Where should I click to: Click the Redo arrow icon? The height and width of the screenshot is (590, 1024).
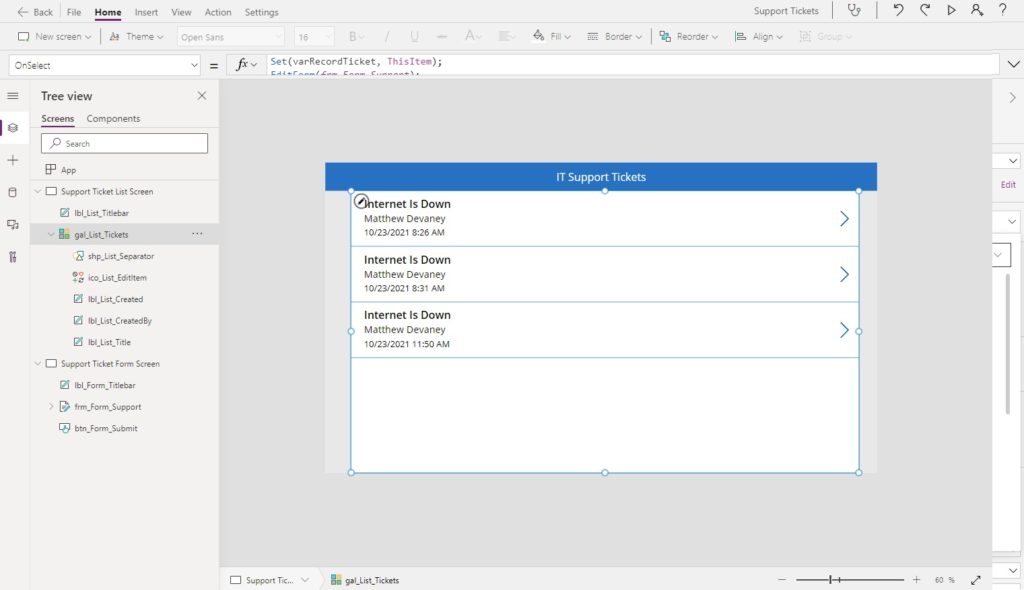tap(925, 10)
